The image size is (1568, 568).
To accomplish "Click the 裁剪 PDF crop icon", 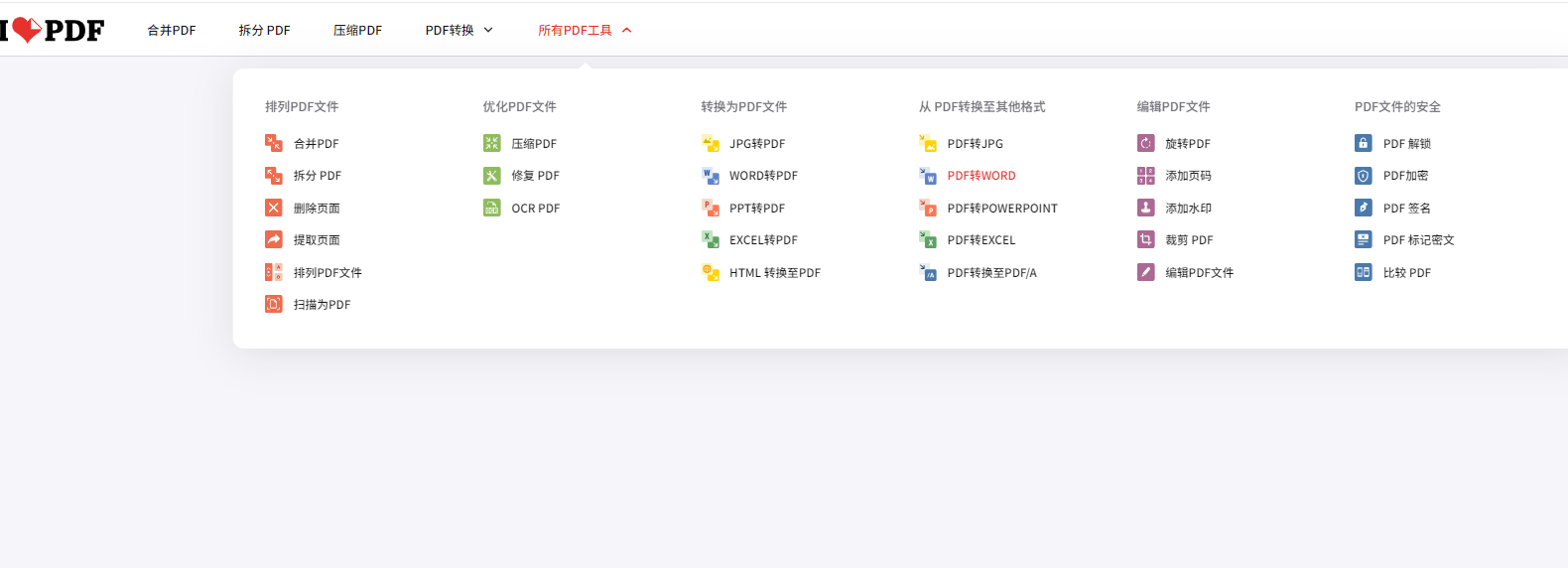I will 1145,239.
